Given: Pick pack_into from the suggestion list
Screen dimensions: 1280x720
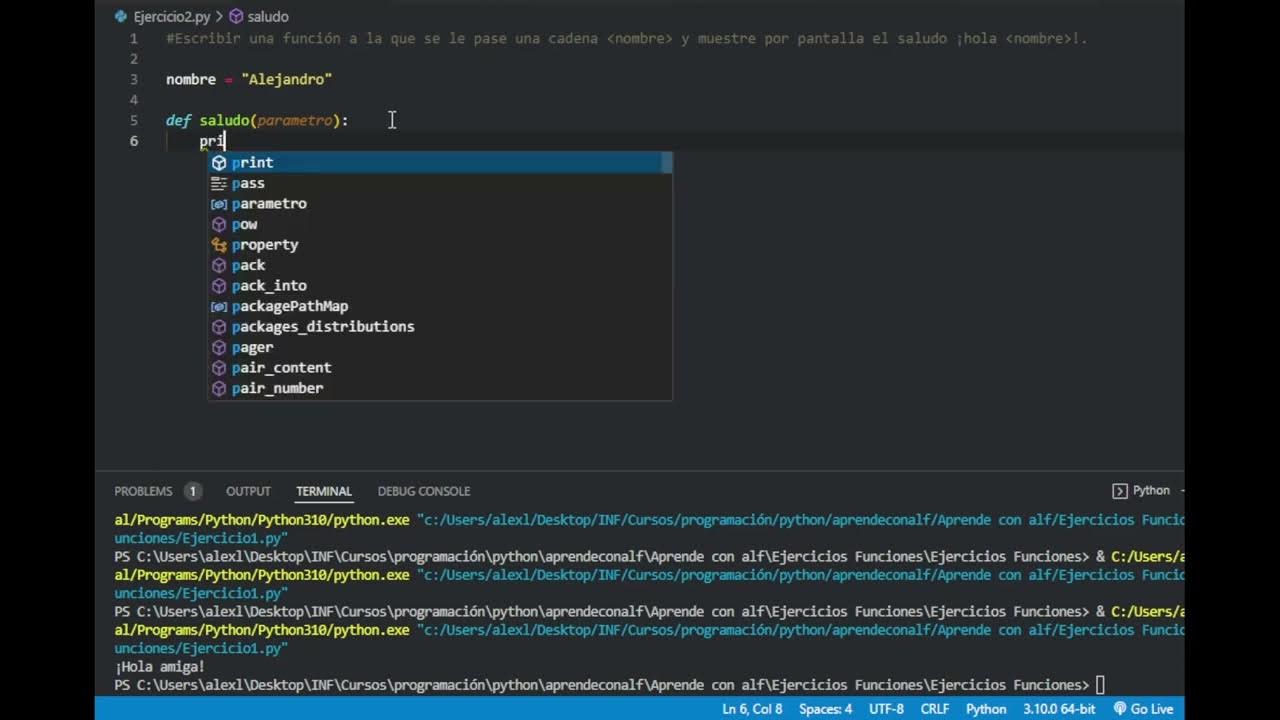Looking at the screenshot, I should [x=440, y=285].
